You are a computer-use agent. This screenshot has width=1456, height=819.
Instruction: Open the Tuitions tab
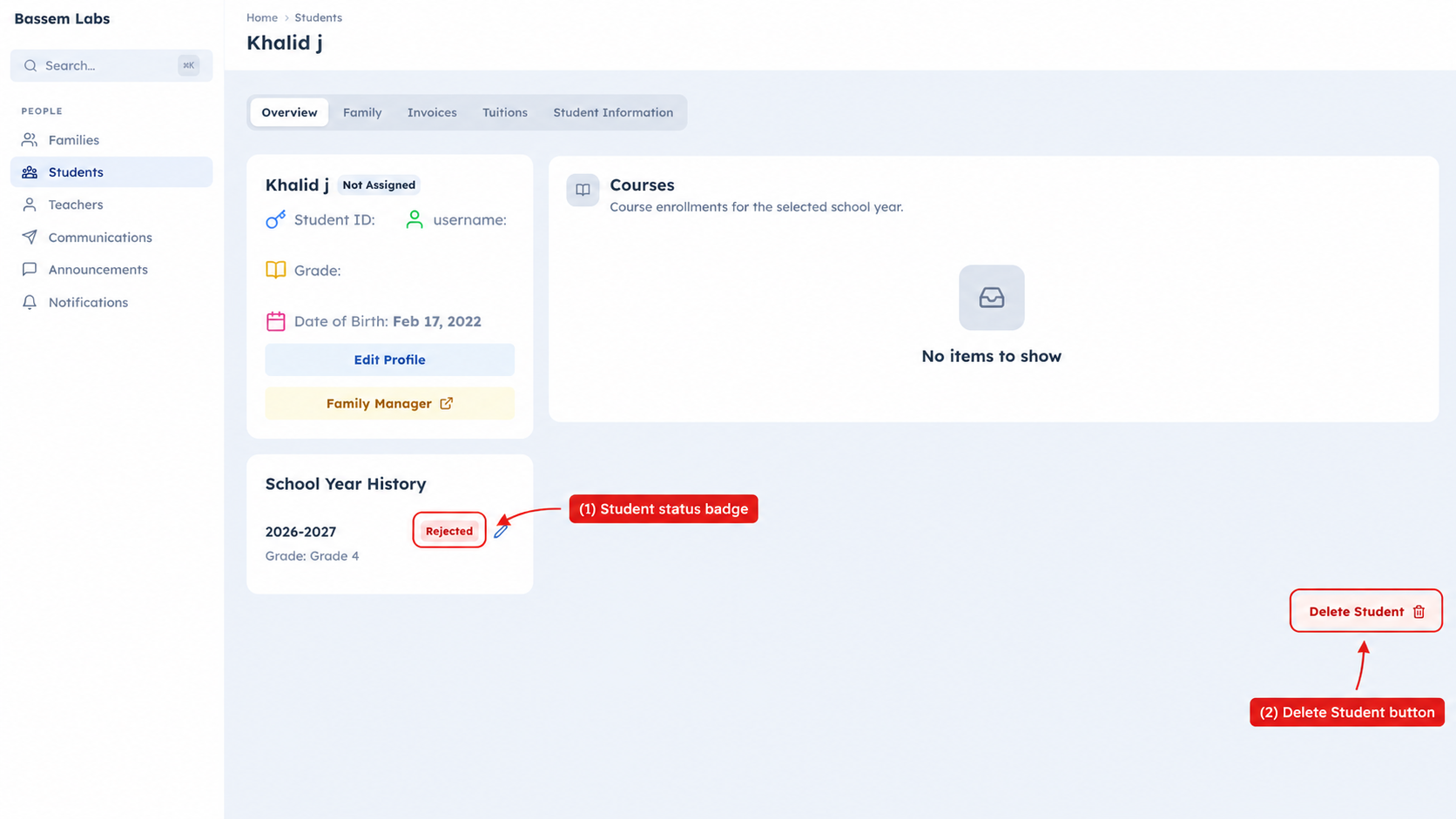tap(505, 112)
